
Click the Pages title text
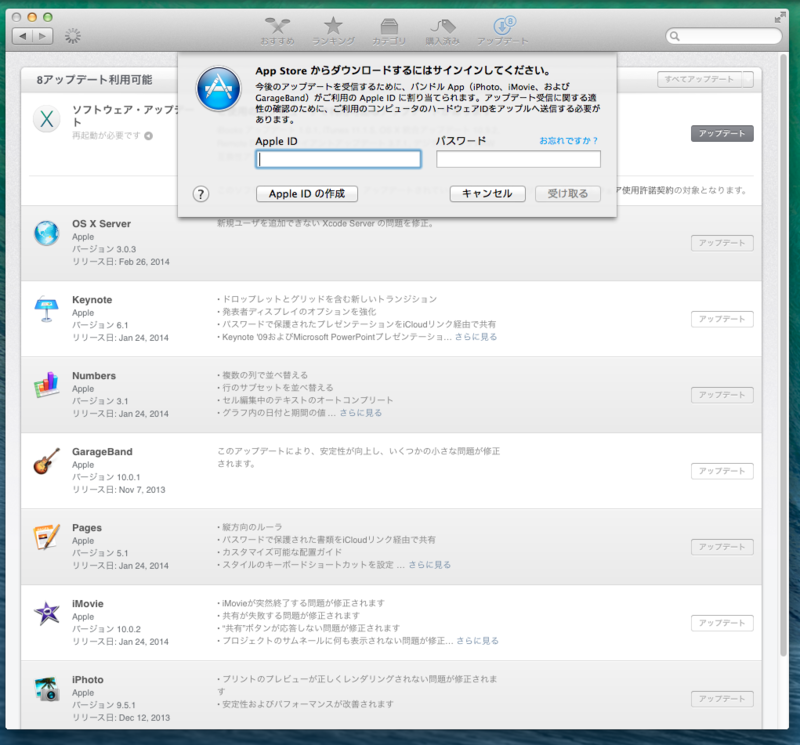(87, 528)
